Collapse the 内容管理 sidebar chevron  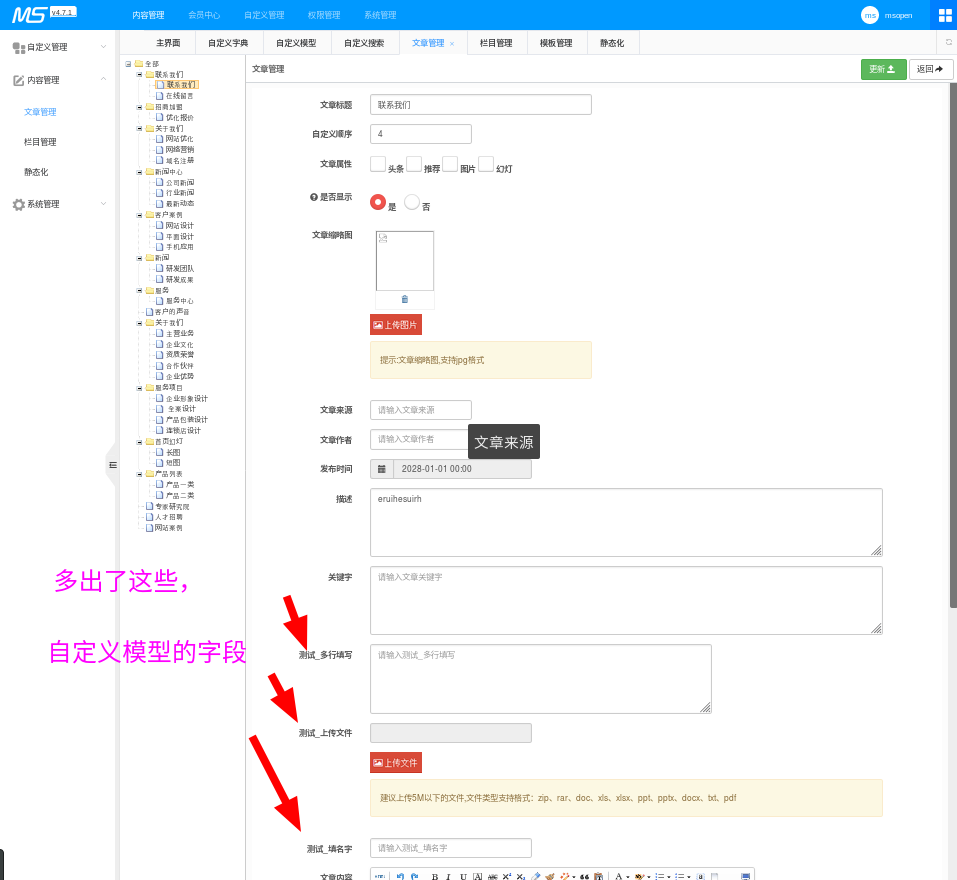point(103,79)
